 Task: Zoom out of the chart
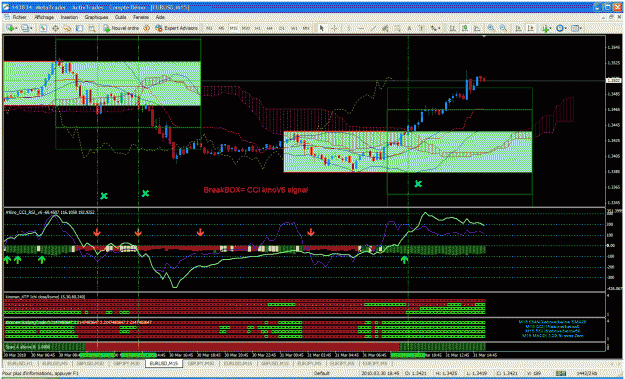pos(504,28)
